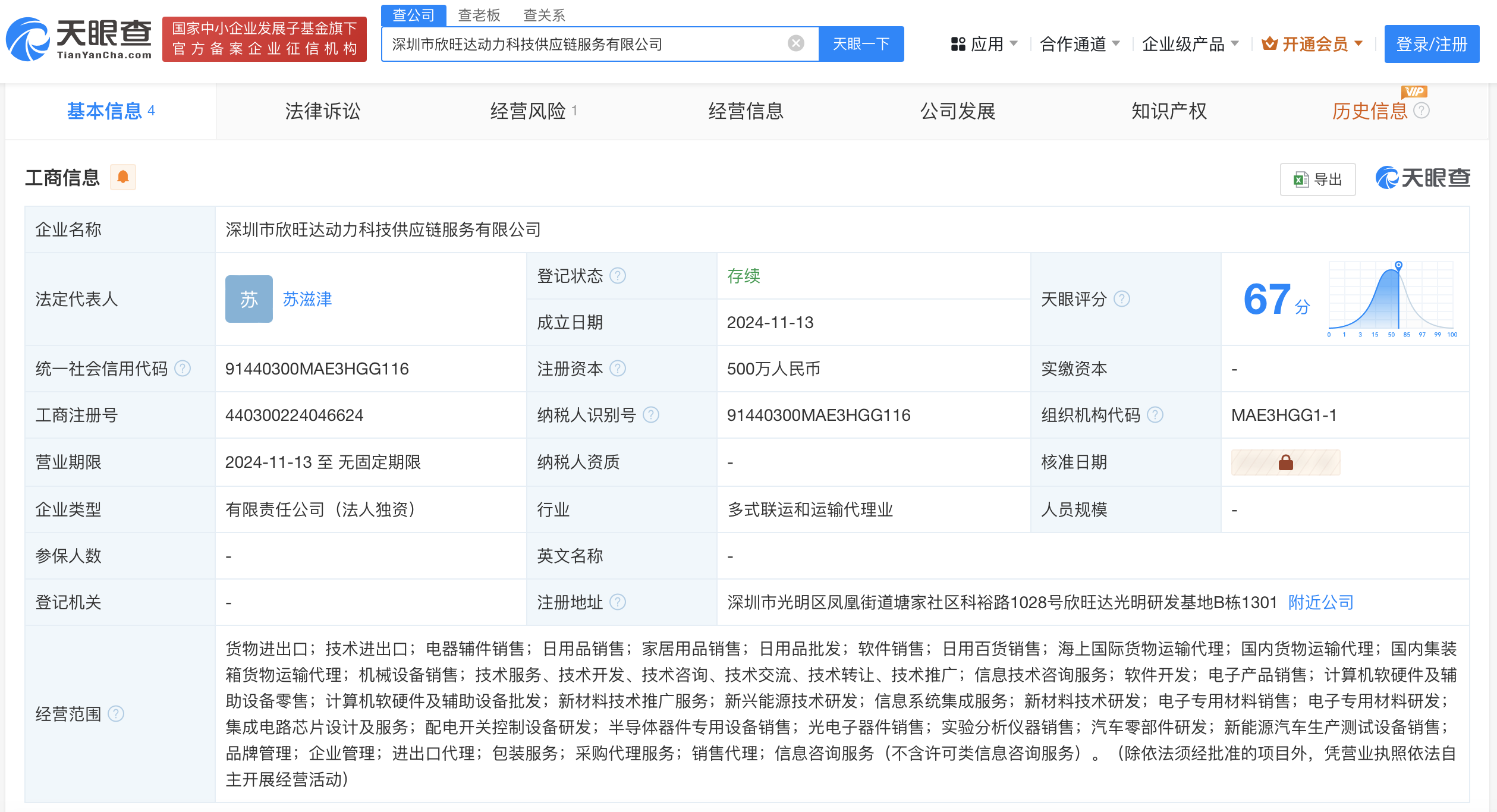Expand the 企业级产品 dropdown
Image resolution: width=1497 pixels, height=812 pixels.
[1190, 44]
